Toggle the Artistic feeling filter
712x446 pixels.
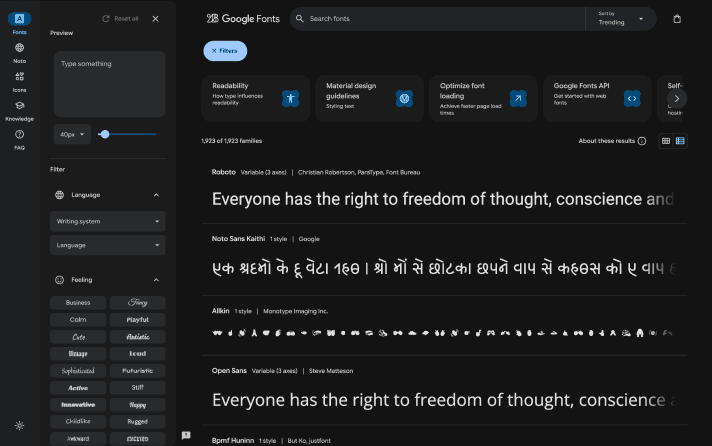(138, 337)
